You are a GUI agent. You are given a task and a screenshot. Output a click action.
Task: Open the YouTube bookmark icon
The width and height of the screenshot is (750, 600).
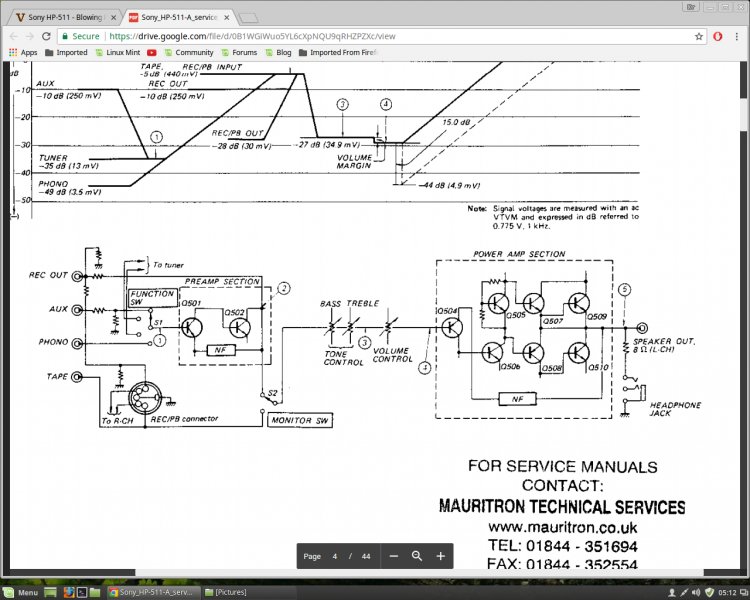pyautogui.click(x=151, y=52)
